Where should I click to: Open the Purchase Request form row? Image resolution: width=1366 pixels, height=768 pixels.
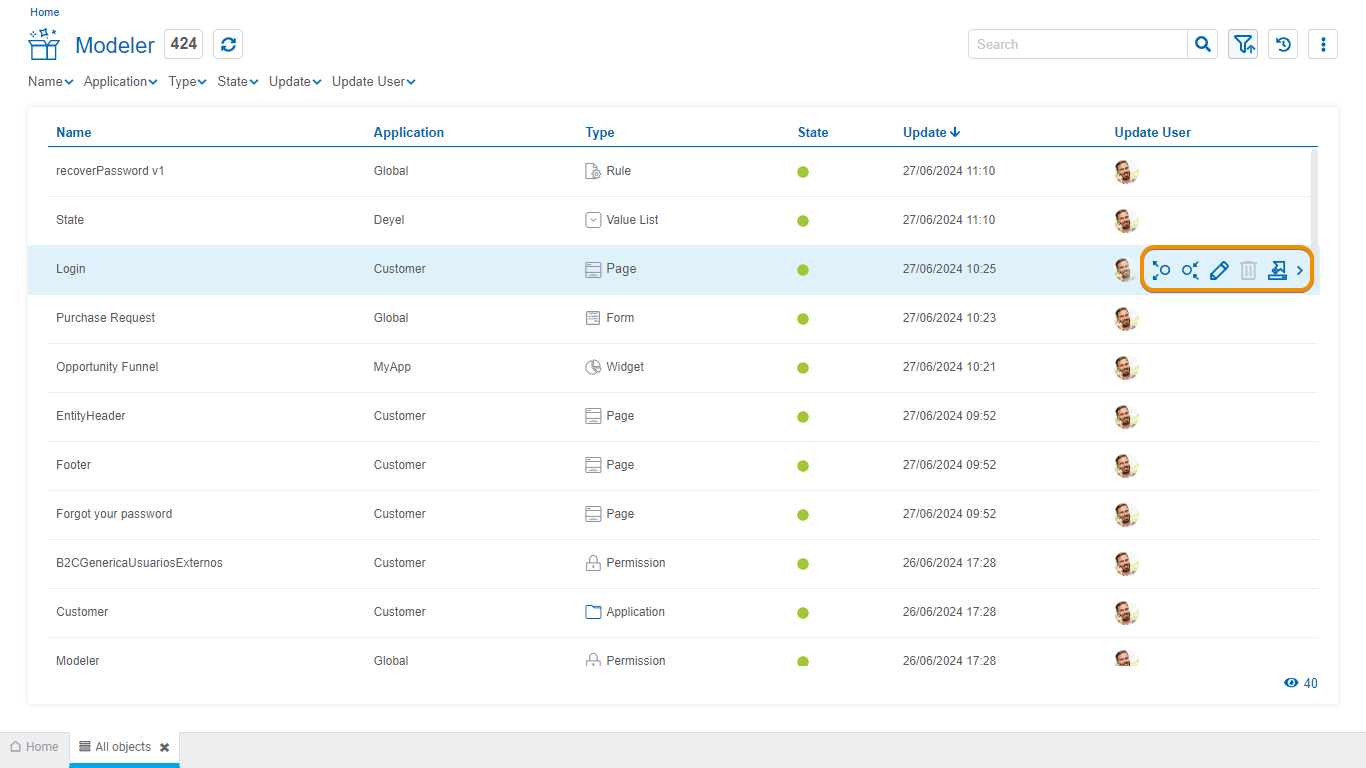tap(106, 318)
